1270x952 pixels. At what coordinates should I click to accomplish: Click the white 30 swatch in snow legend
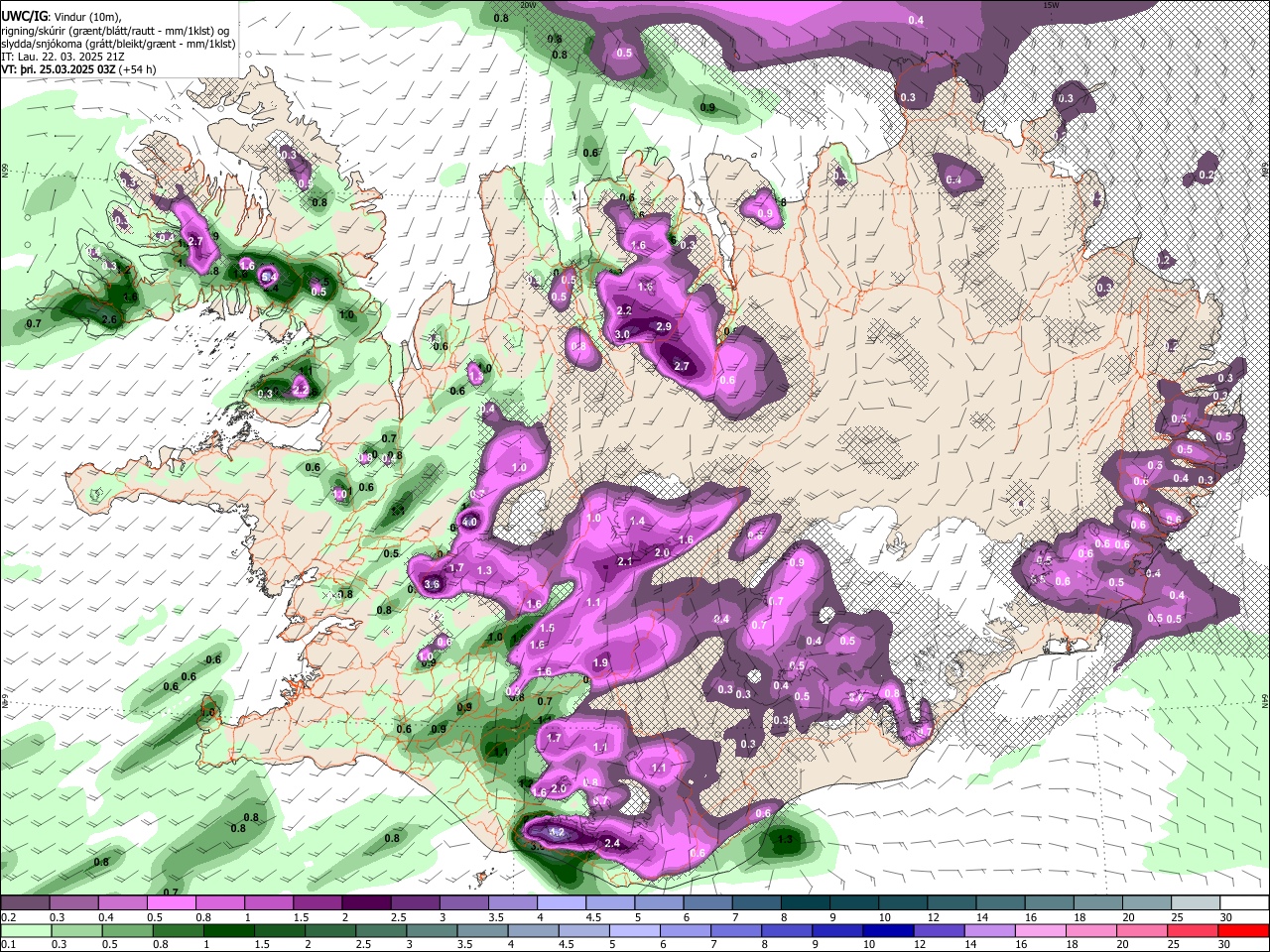click(x=1244, y=902)
